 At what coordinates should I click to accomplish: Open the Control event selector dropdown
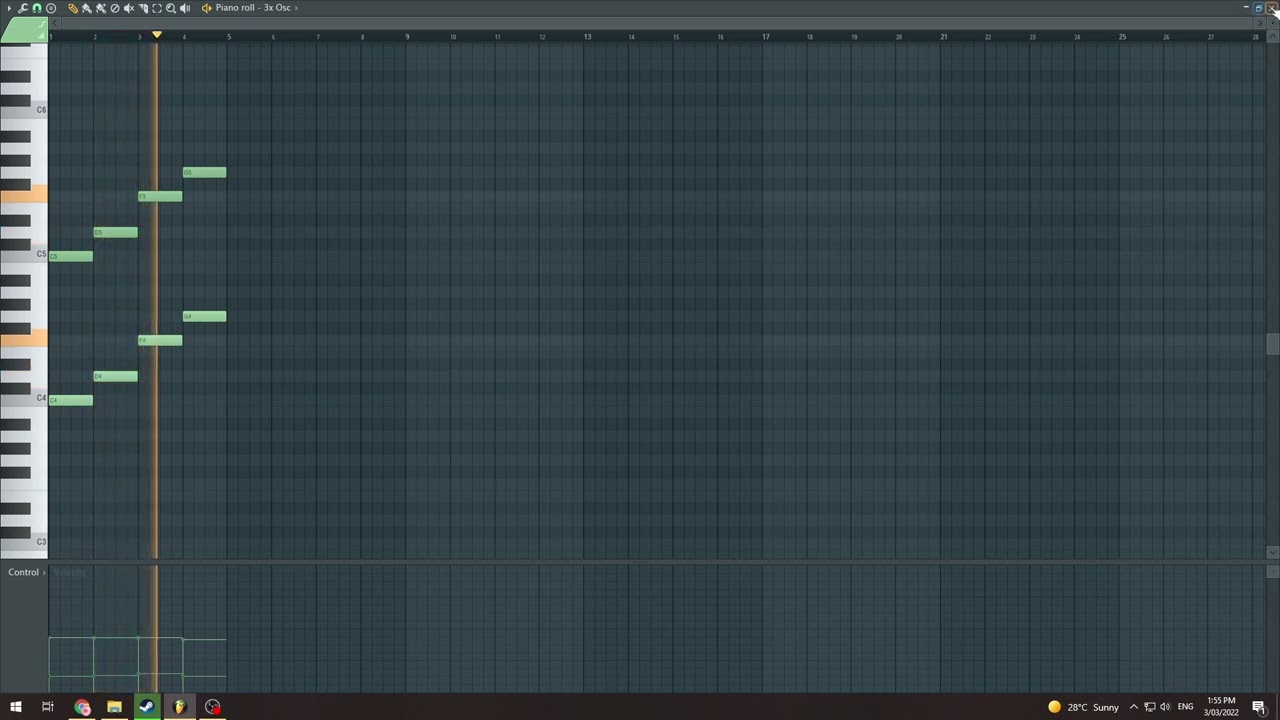27,572
